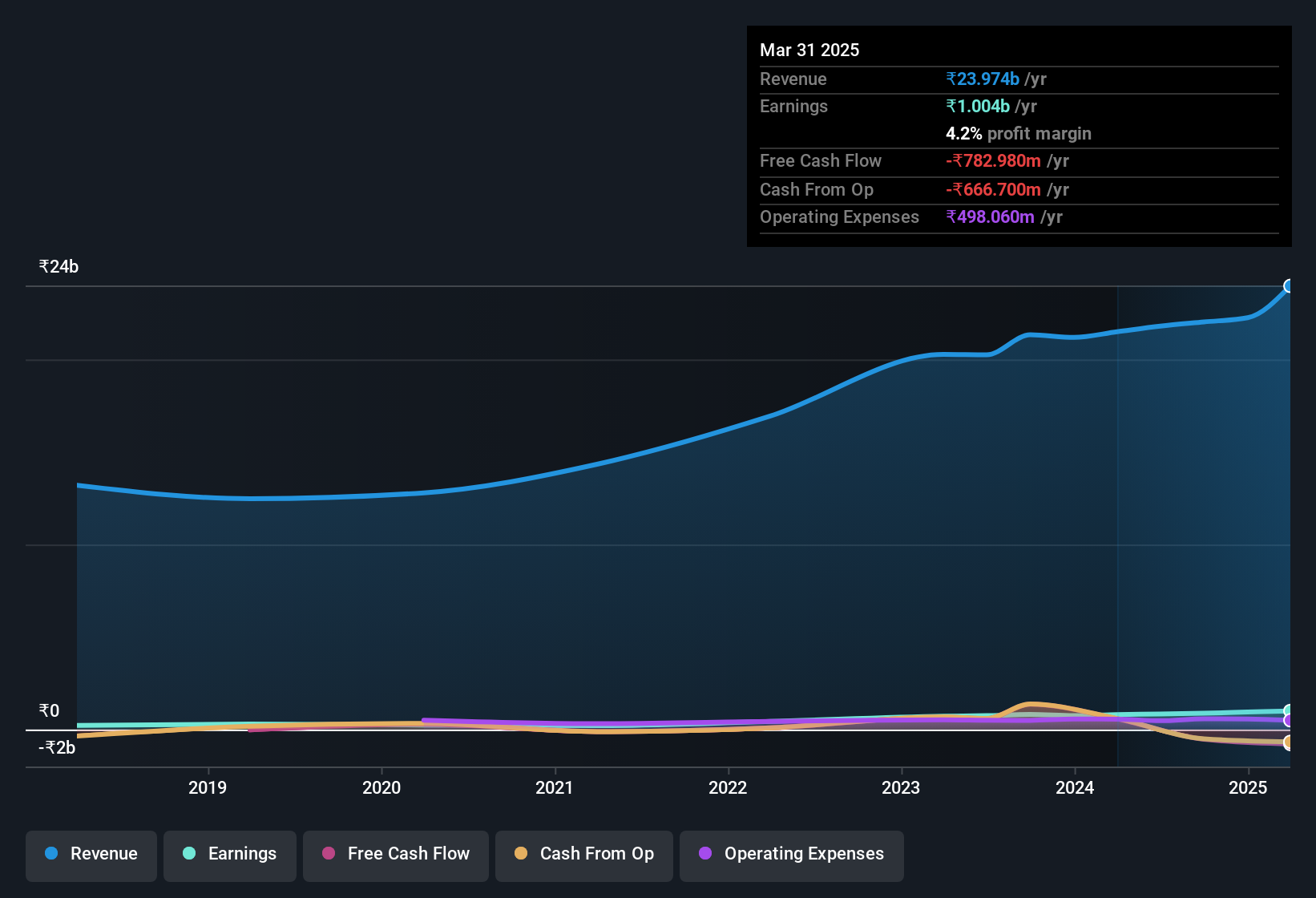Viewport: 1316px width, 898px height.
Task: Click the 2020 x-axis label
Action: [x=381, y=787]
